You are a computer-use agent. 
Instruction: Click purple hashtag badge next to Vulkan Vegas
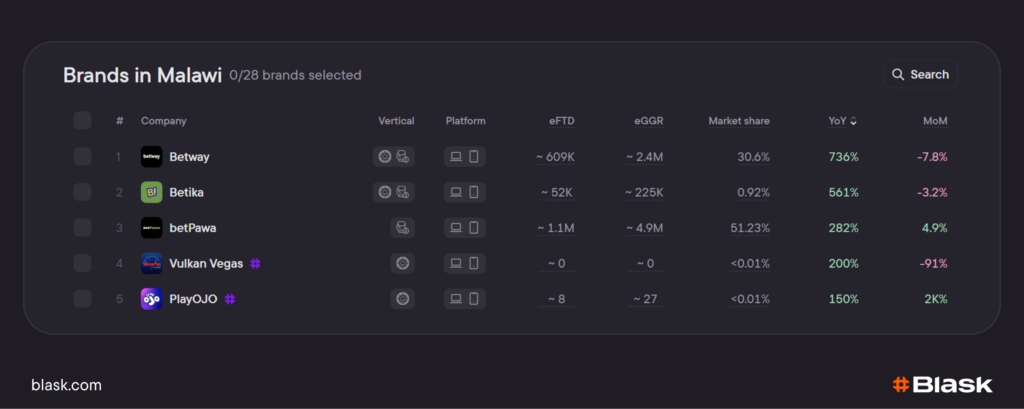pos(256,263)
